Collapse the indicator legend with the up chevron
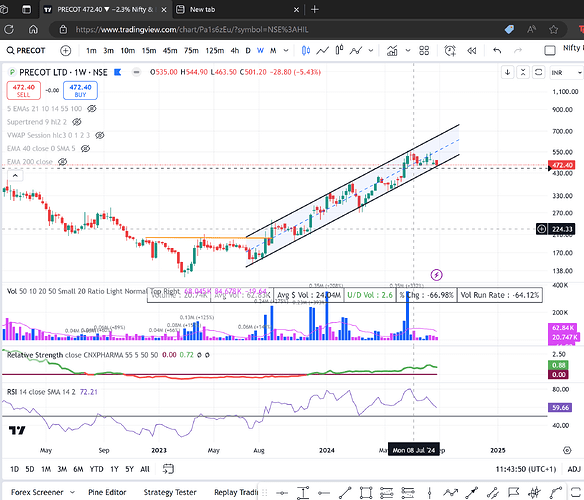Image resolution: width=584 pixels, height=500 pixels. [x=15, y=175]
